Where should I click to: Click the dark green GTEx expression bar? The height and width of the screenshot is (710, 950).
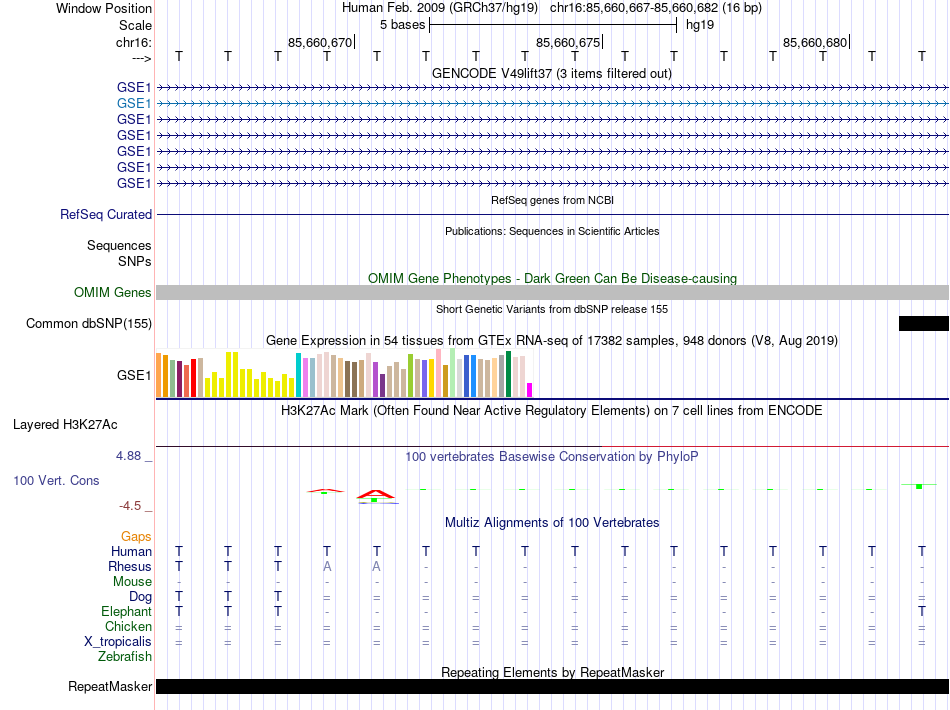(x=508, y=374)
